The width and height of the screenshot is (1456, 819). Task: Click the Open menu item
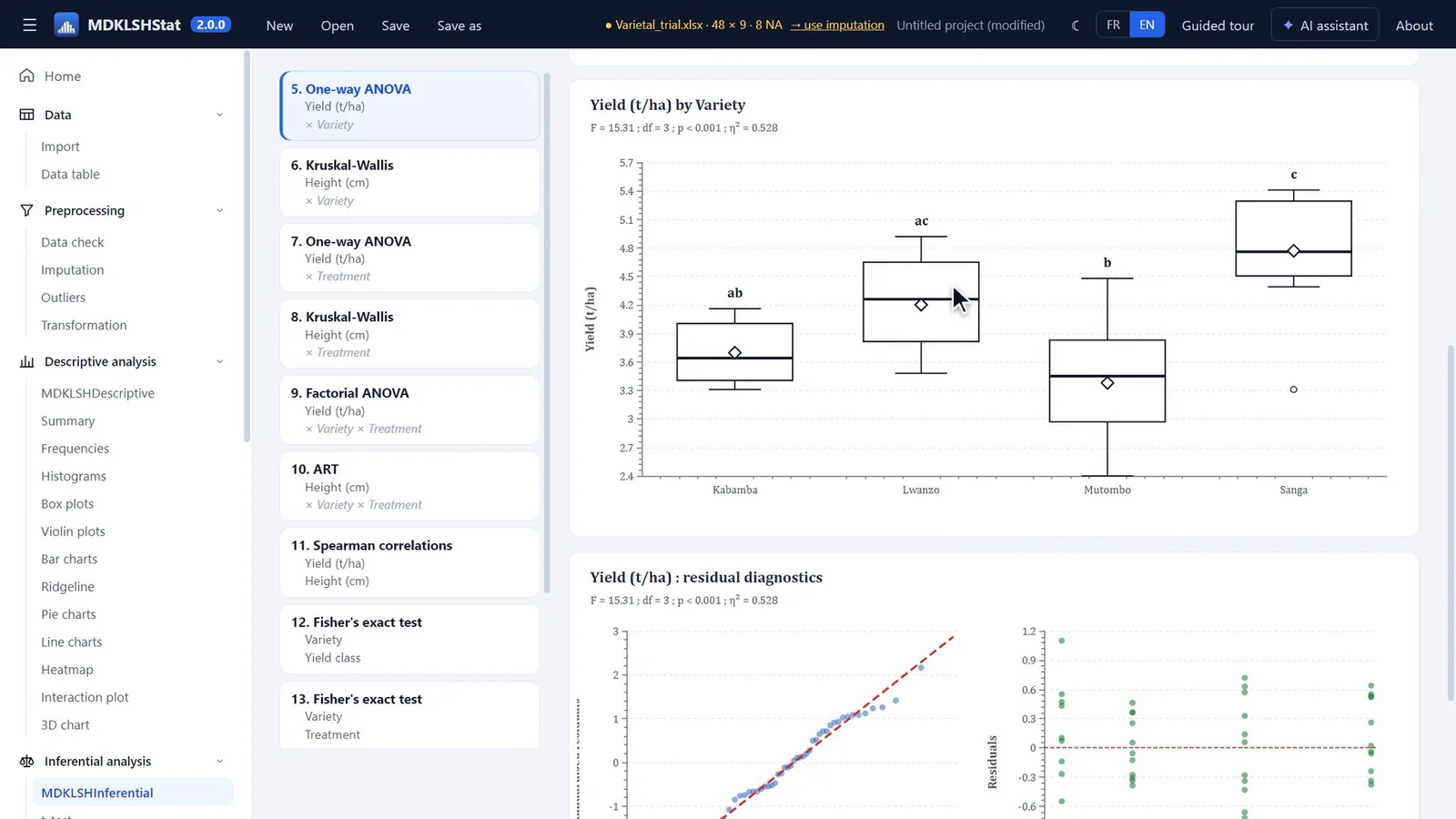click(337, 25)
